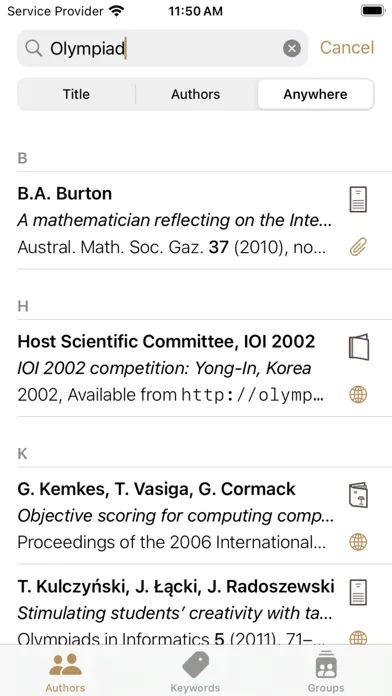Open the globe link for Olympiads in Informatics entry
This screenshot has width=392, height=696.
[358, 638]
